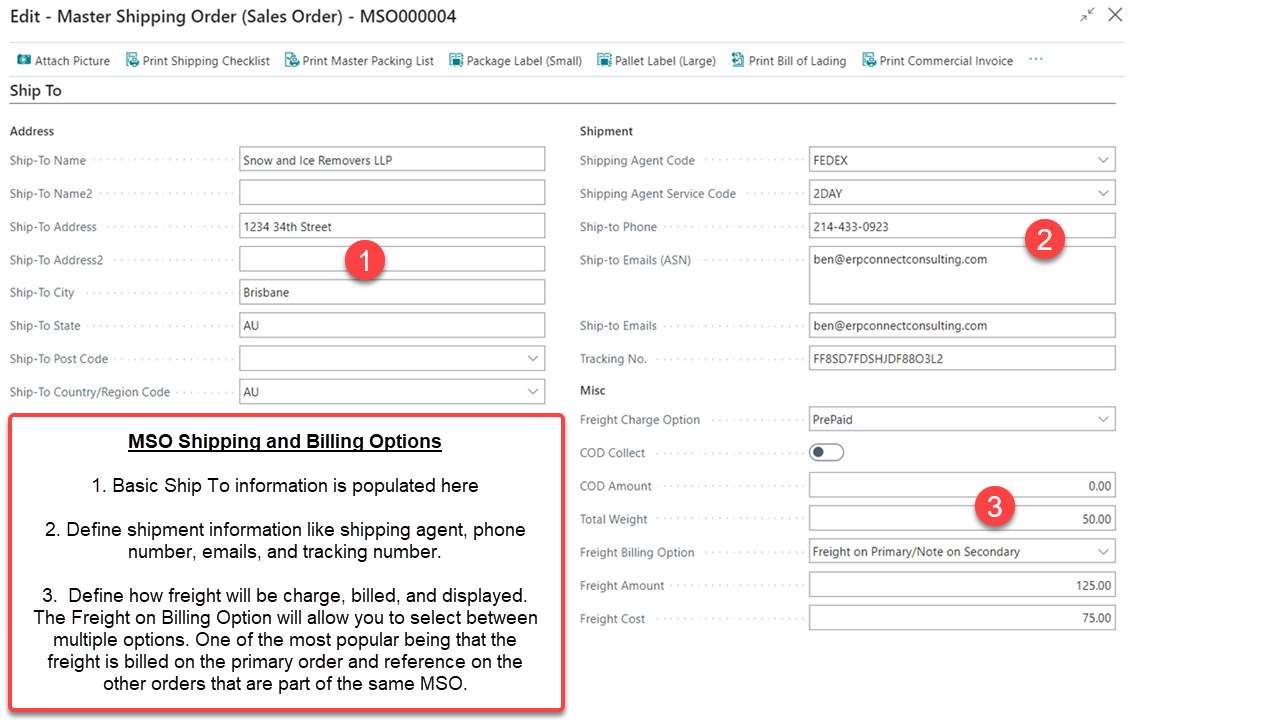
Task: Click the Pallet Label (Large) icon
Action: (x=604, y=61)
